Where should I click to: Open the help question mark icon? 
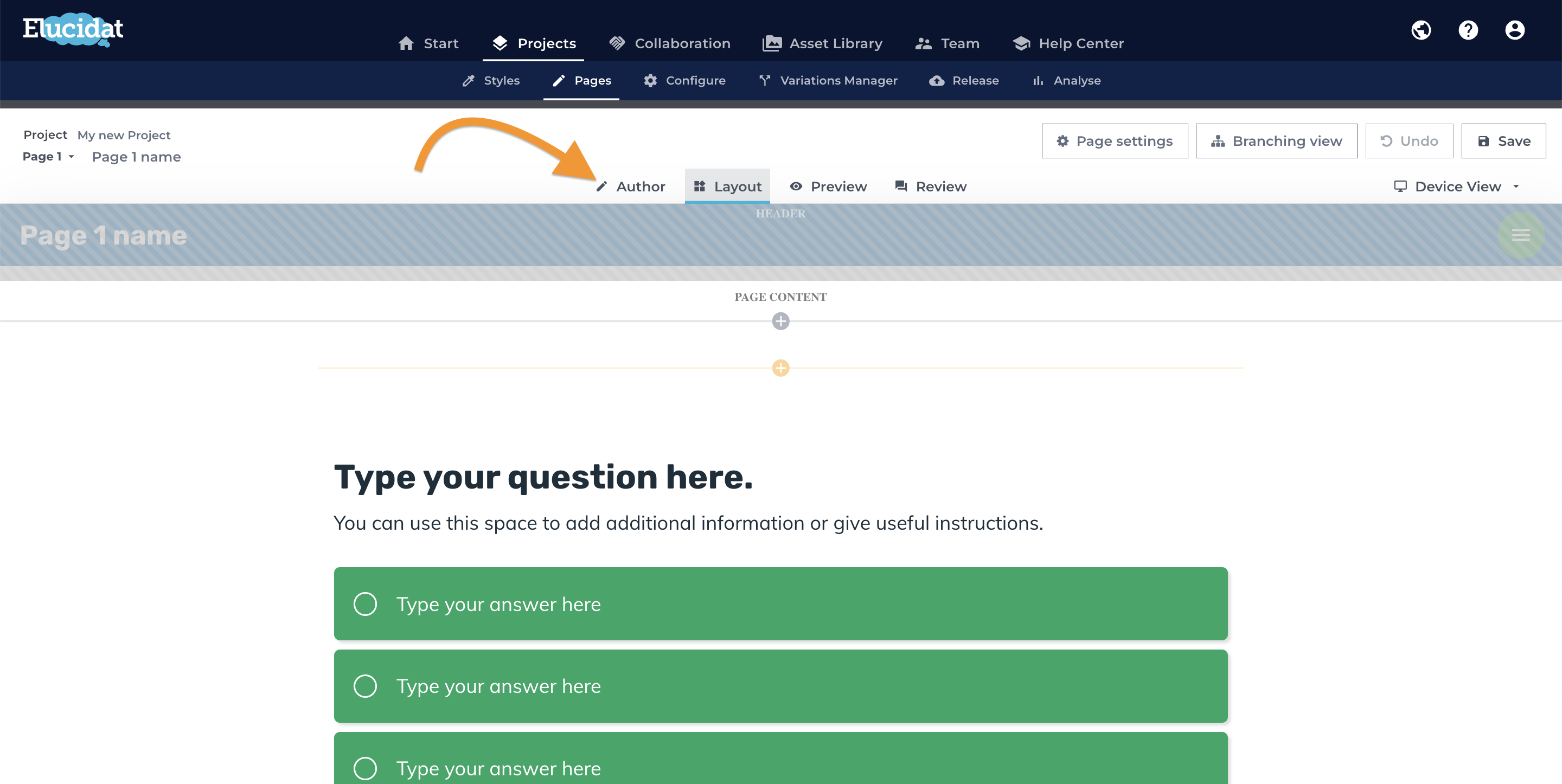point(1468,30)
